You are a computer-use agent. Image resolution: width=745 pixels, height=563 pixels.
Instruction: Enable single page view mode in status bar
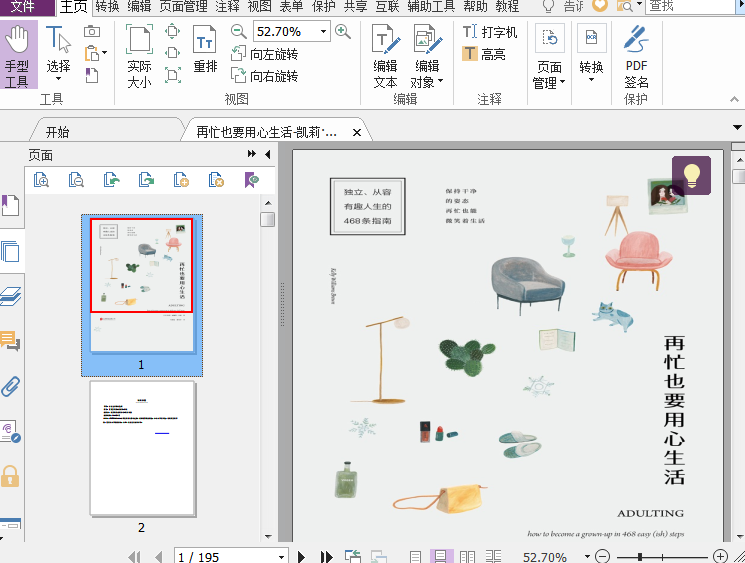click(x=416, y=557)
